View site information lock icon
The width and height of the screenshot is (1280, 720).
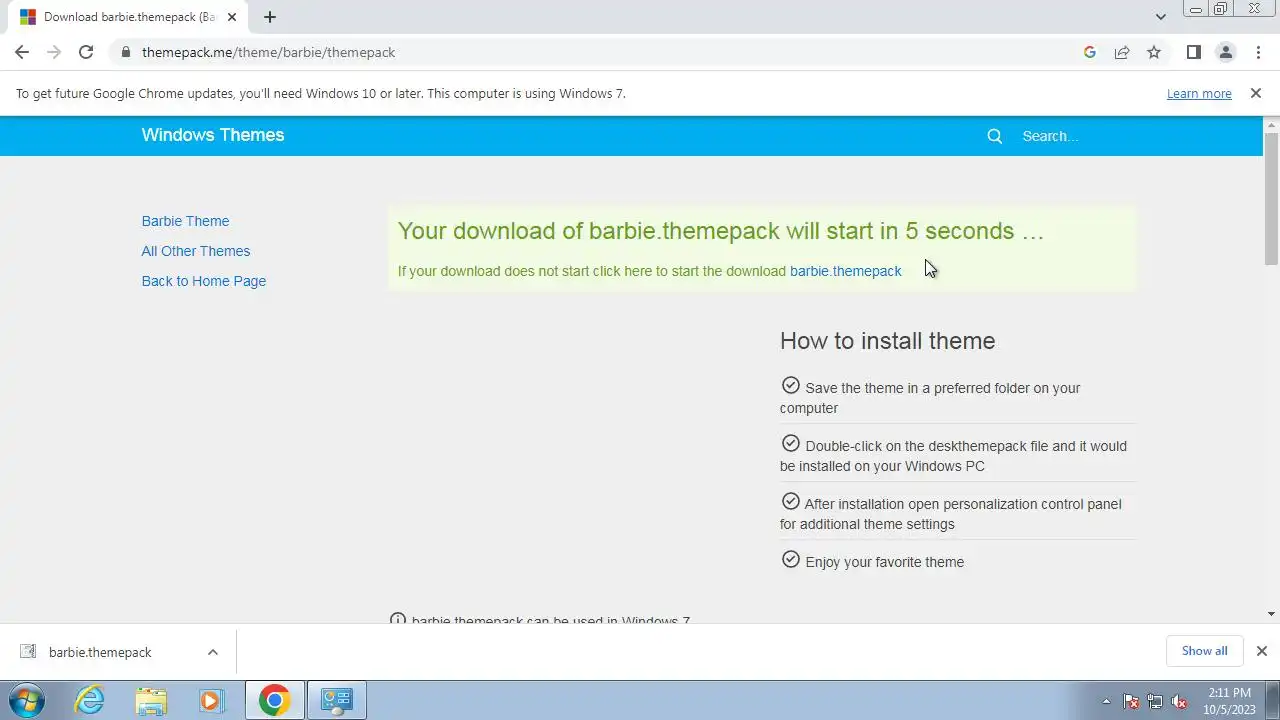click(126, 52)
